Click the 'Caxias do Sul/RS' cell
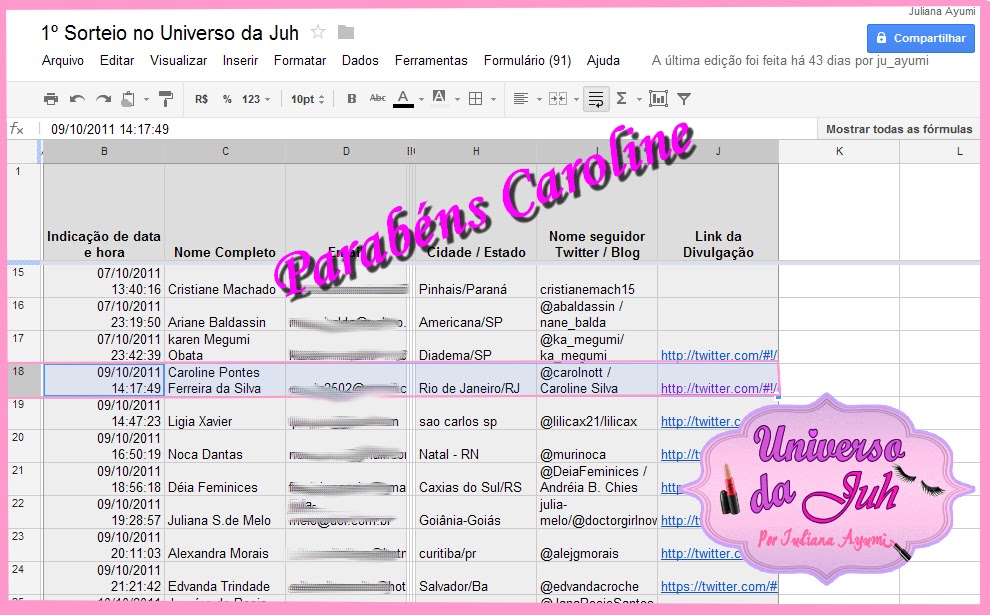The height and width of the screenshot is (615, 990). [x=476, y=479]
